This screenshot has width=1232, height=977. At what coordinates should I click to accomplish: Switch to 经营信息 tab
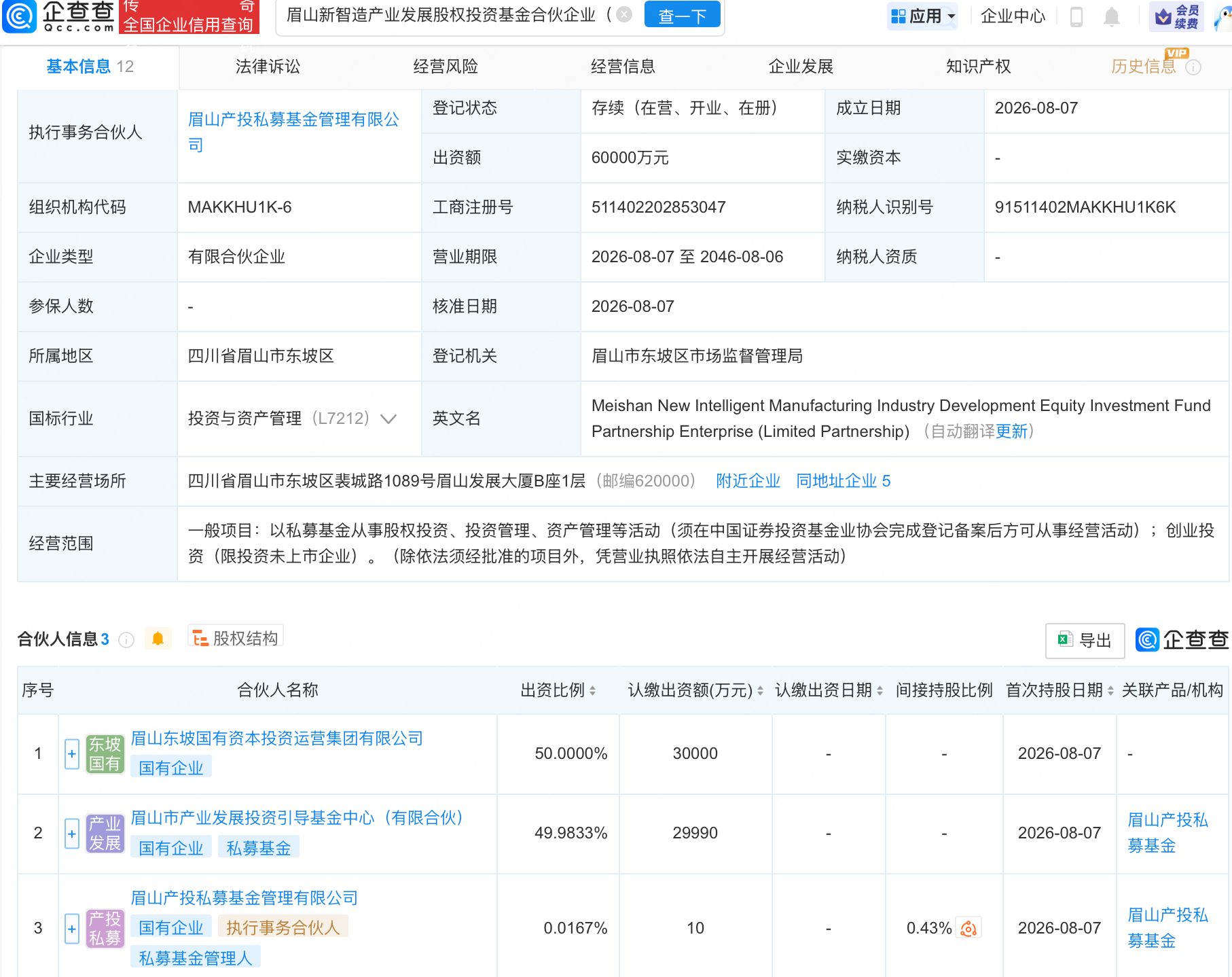click(x=623, y=67)
